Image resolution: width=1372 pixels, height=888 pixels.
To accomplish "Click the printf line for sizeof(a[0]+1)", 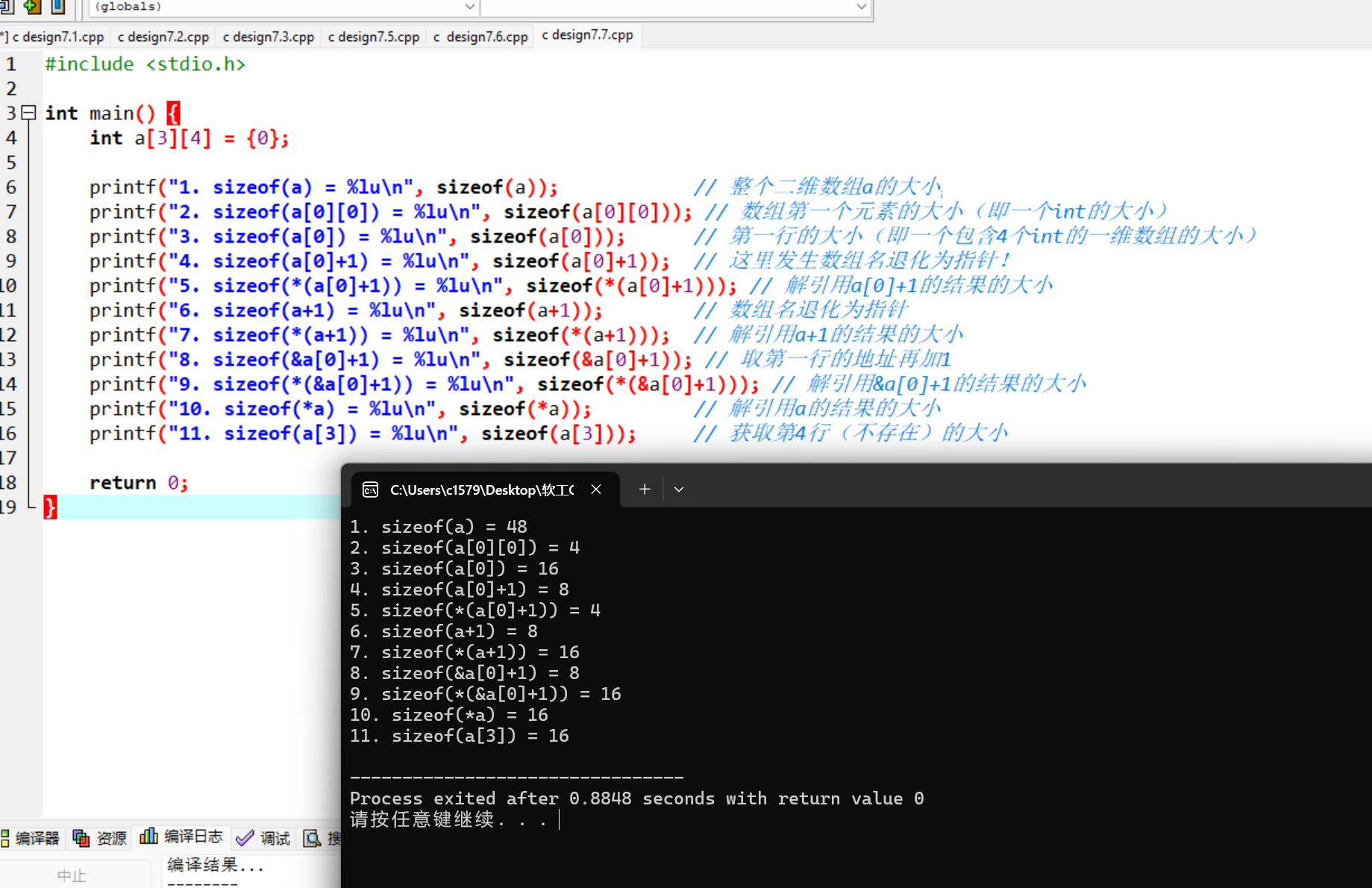I will pyautogui.click(x=380, y=261).
